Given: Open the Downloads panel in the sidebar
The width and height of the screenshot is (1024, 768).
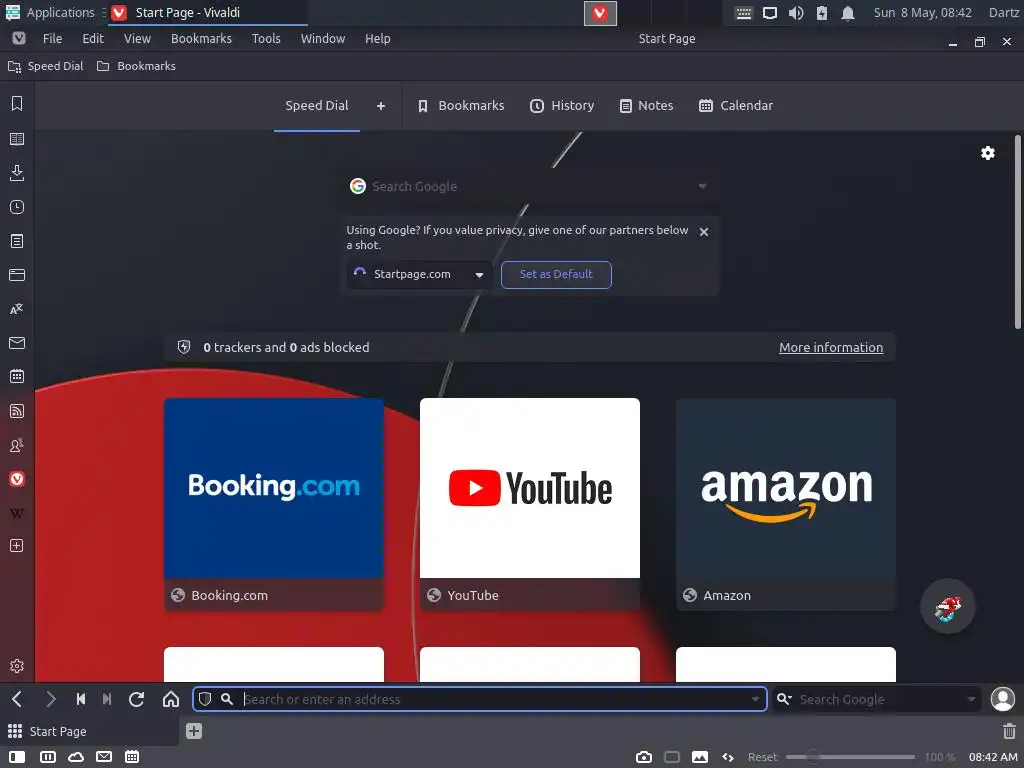Looking at the screenshot, I should [x=17, y=173].
